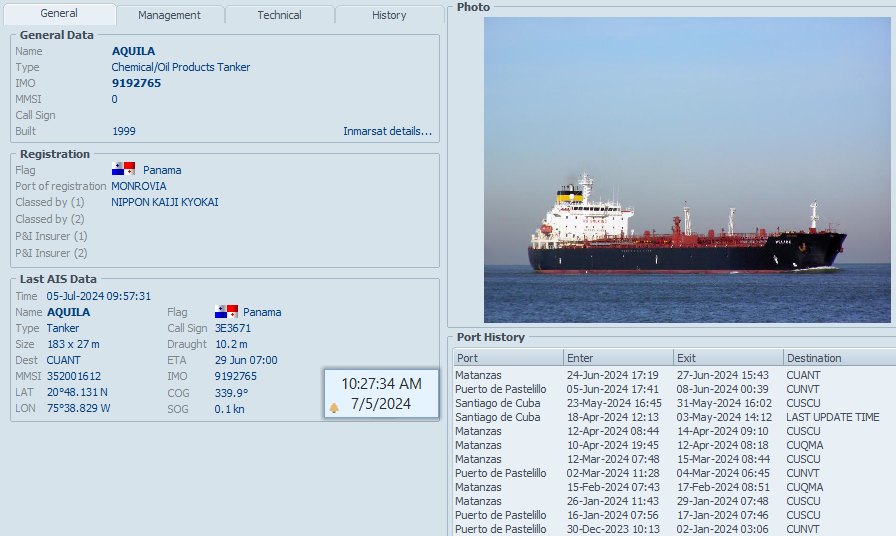Open the Technical tab
The width and height of the screenshot is (896, 536).
(279, 15)
